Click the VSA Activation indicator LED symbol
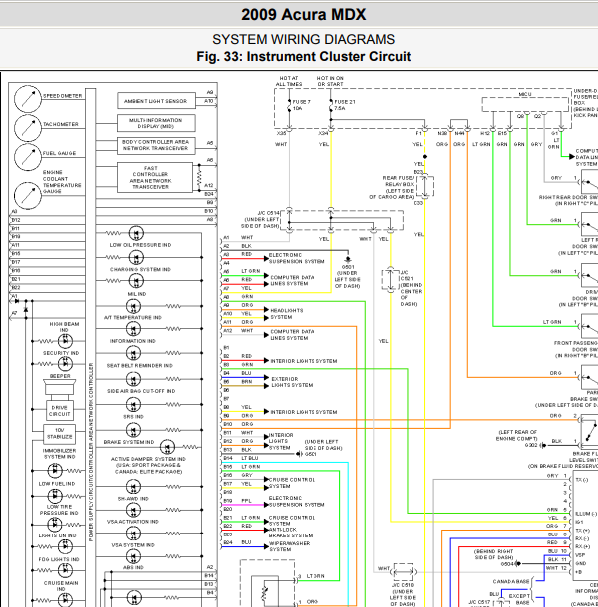598x607 pixels. [134, 510]
